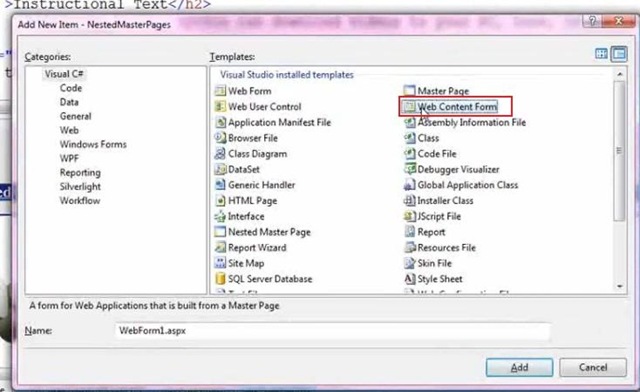This screenshot has width=640, height=392.
Task: Close the Add New Item dialog
Action: 618,21
